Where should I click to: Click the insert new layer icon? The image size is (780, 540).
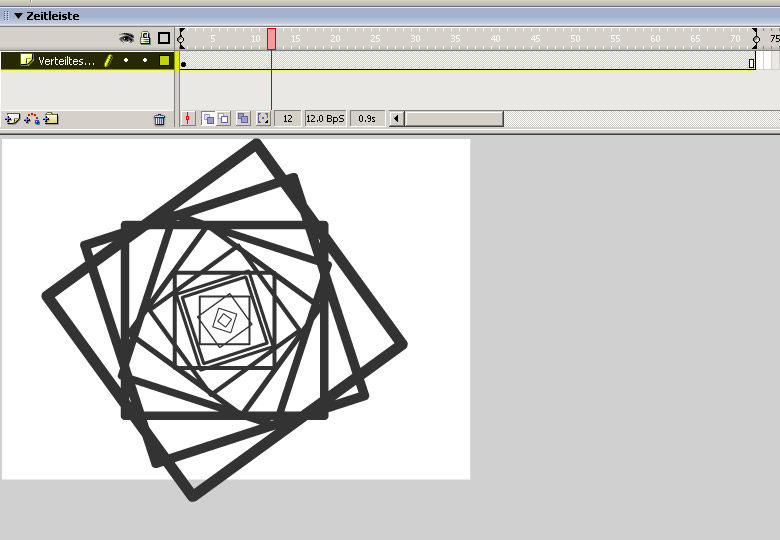point(12,119)
